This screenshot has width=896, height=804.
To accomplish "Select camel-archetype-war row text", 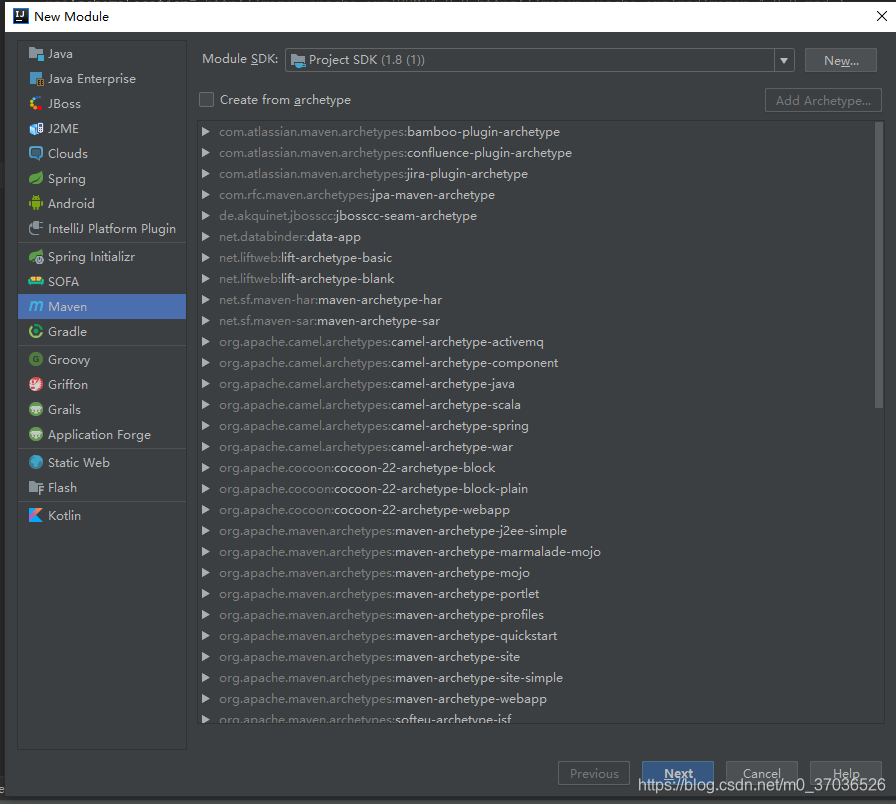I will pyautogui.click(x=366, y=447).
